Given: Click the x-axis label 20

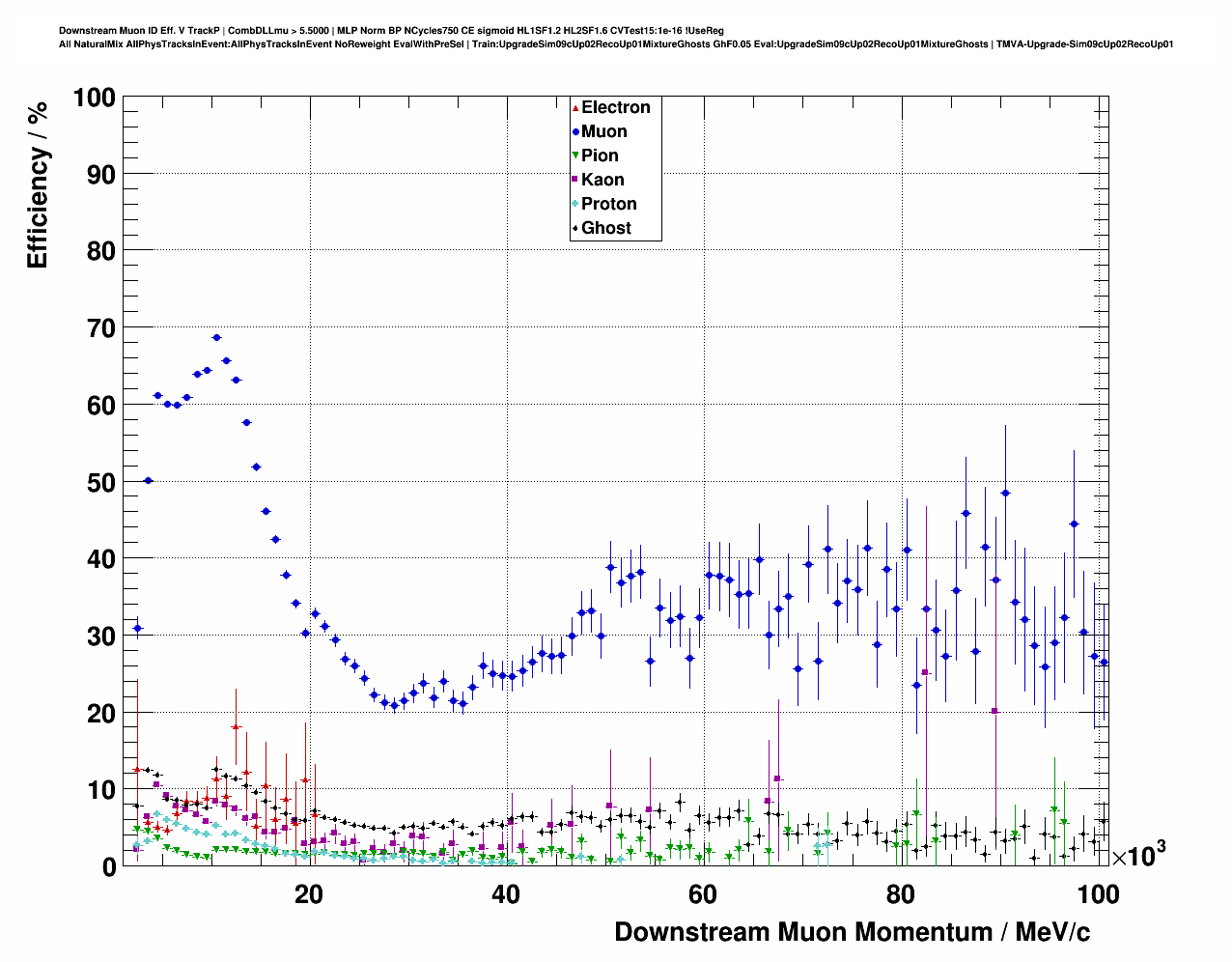Looking at the screenshot, I should [309, 894].
